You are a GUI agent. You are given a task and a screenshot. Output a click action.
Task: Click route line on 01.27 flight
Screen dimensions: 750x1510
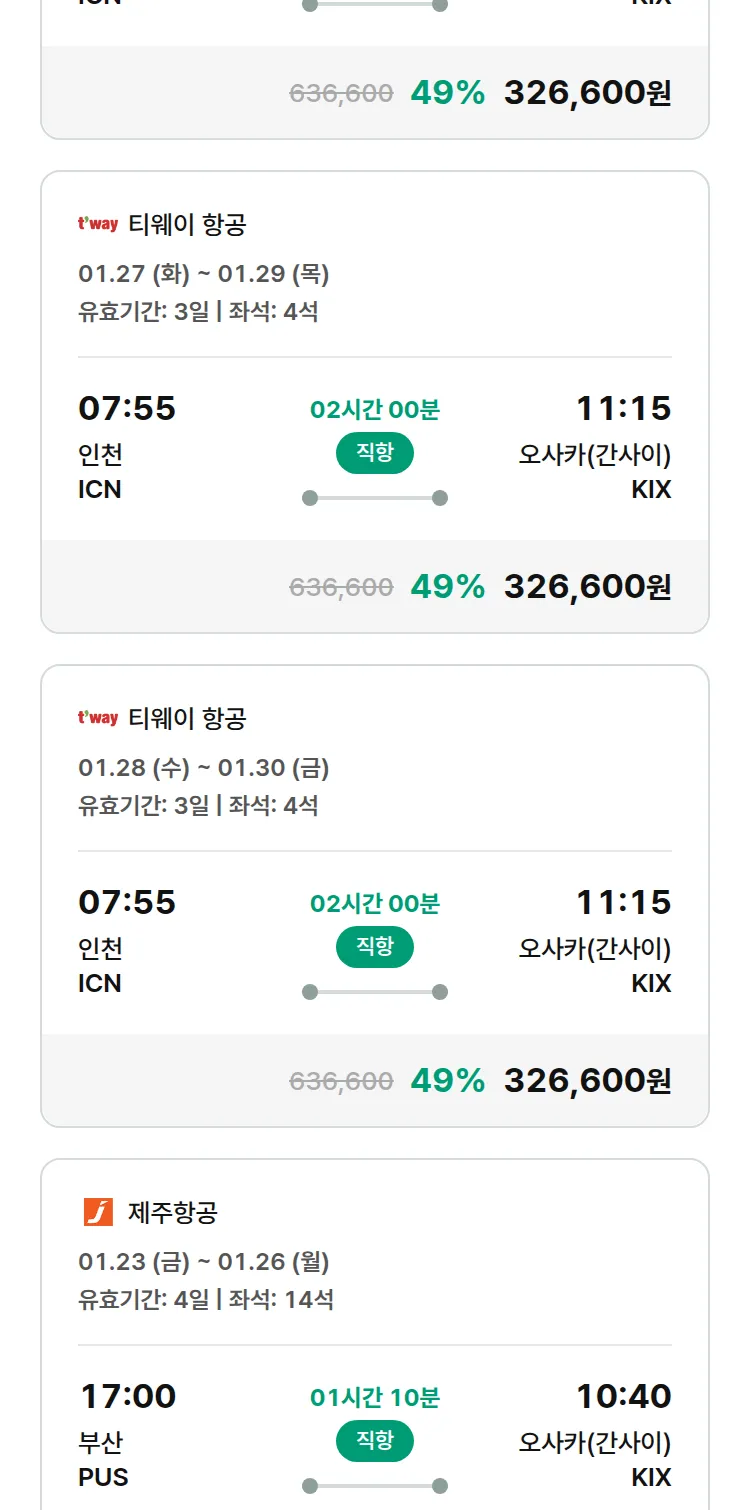tap(375, 498)
